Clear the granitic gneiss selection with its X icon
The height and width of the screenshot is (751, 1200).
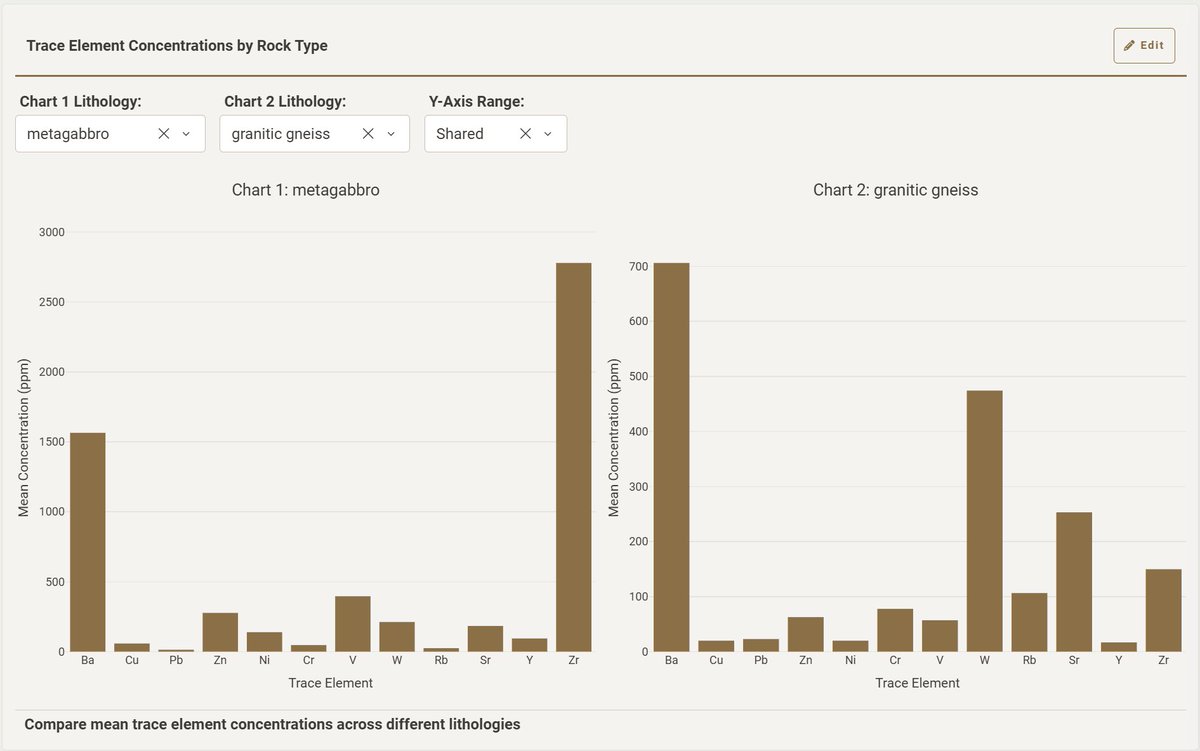pos(367,133)
